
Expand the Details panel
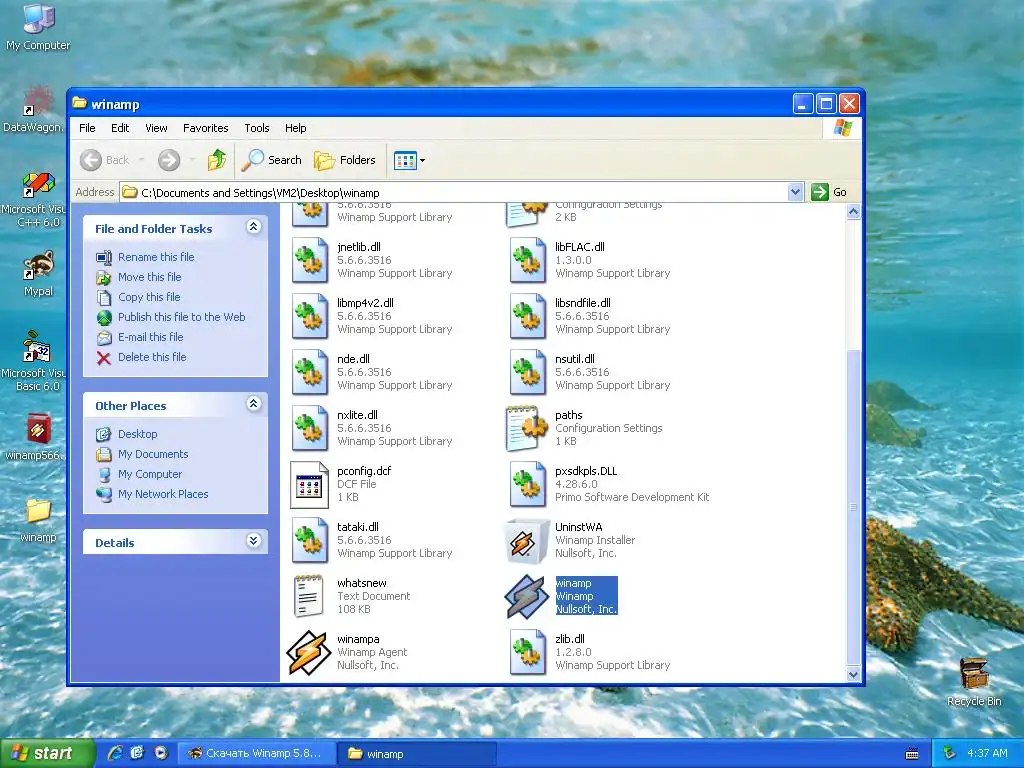point(253,541)
